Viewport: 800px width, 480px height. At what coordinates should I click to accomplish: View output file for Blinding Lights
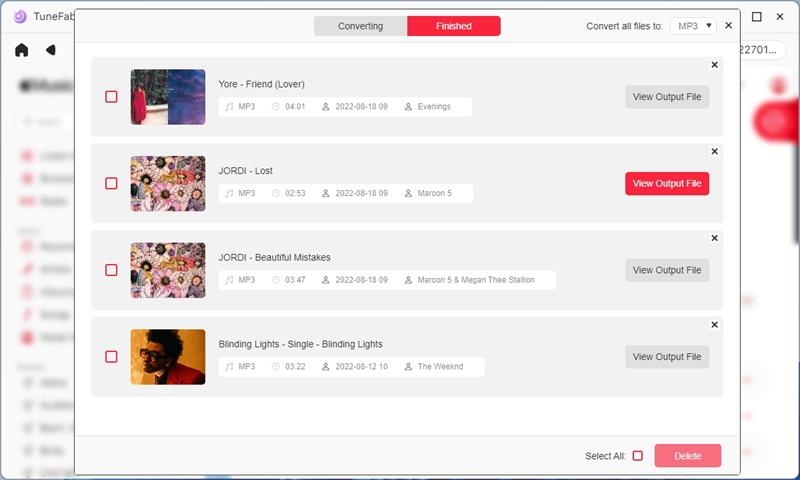[667, 357]
